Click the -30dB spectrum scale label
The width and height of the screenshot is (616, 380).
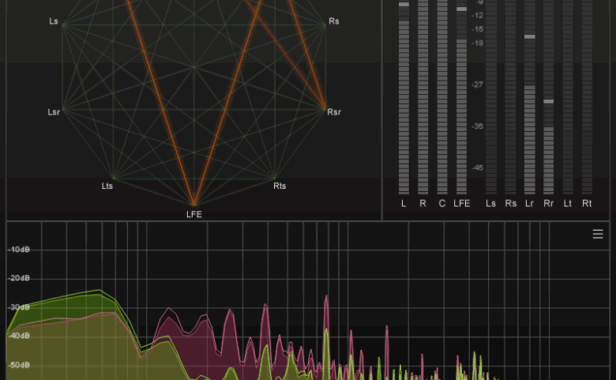click(19, 307)
